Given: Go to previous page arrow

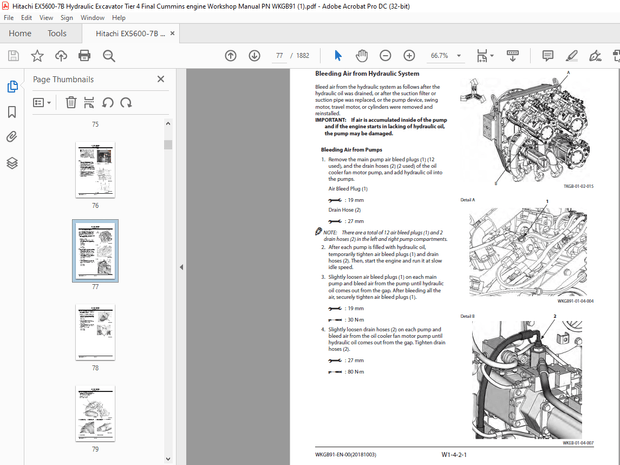Looking at the screenshot, I should click(x=231, y=56).
